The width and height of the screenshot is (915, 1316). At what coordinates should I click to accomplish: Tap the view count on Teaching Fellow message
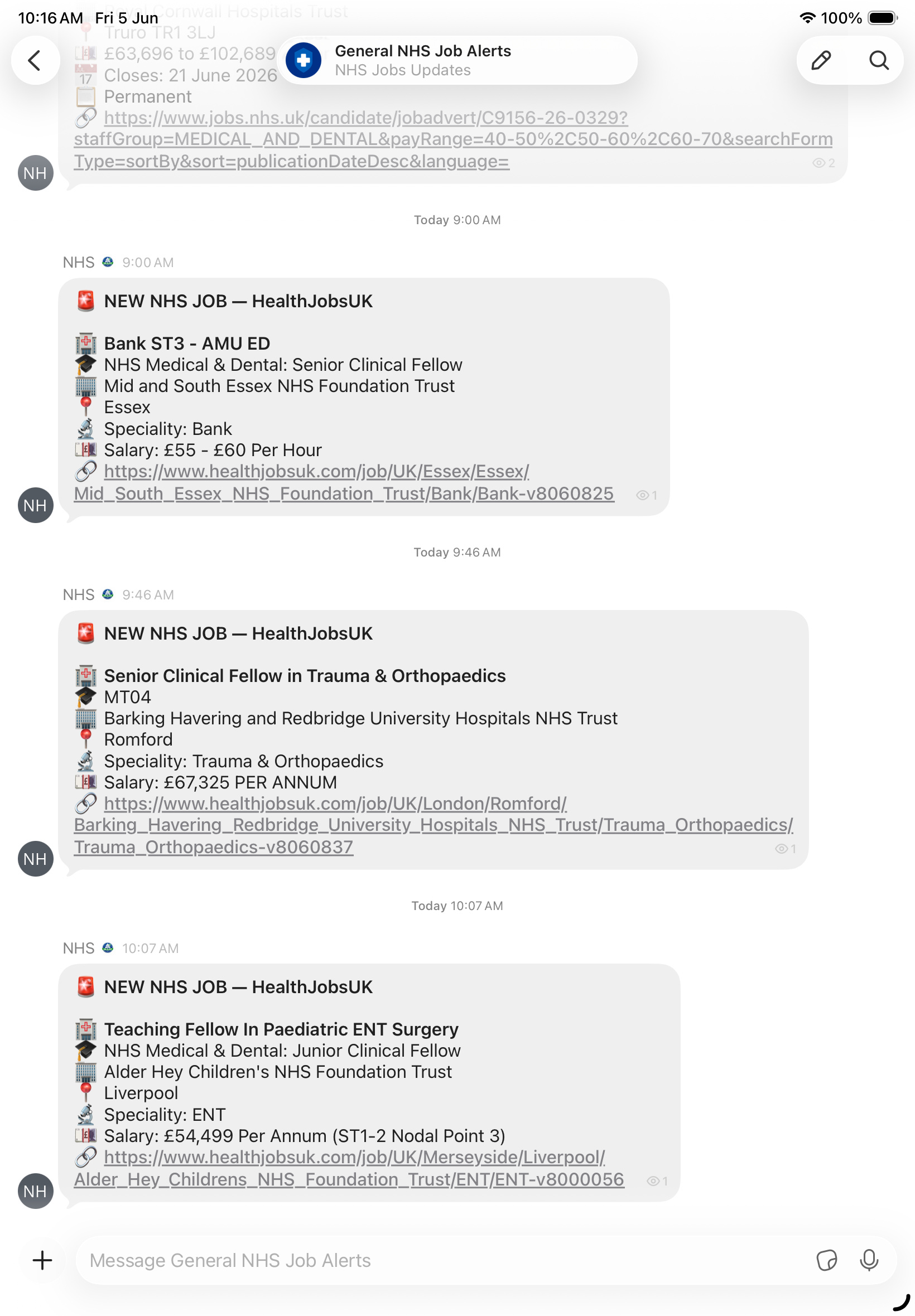pyautogui.click(x=657, y=1181)
